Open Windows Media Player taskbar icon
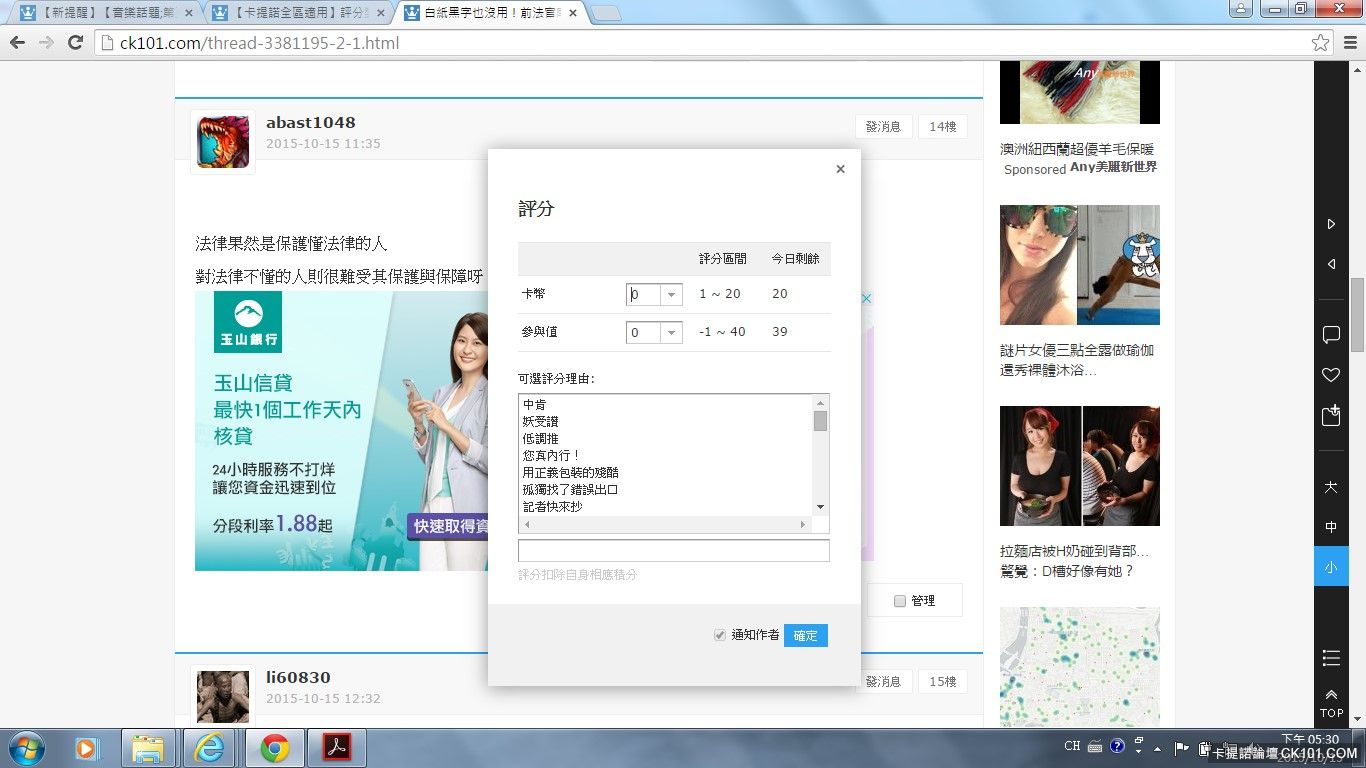This screenshot has height=768, width=1366. 87,748
